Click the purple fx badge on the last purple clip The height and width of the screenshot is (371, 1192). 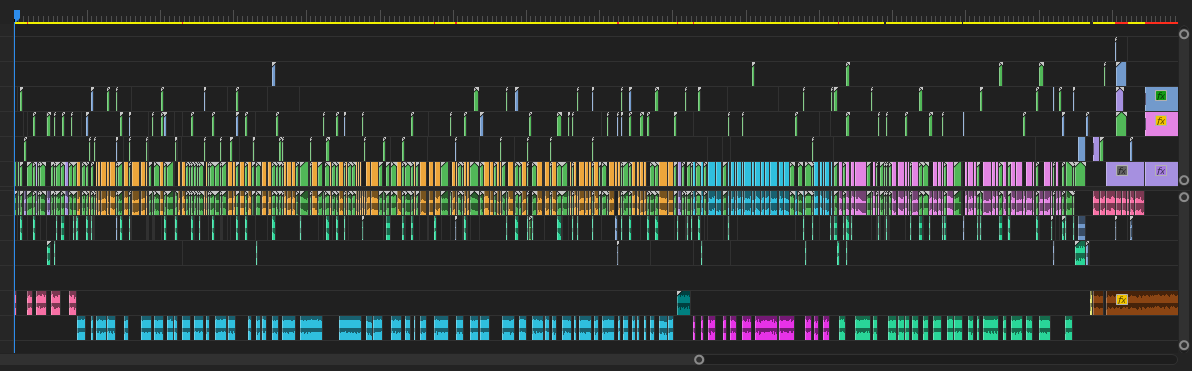pos(1161,171)
